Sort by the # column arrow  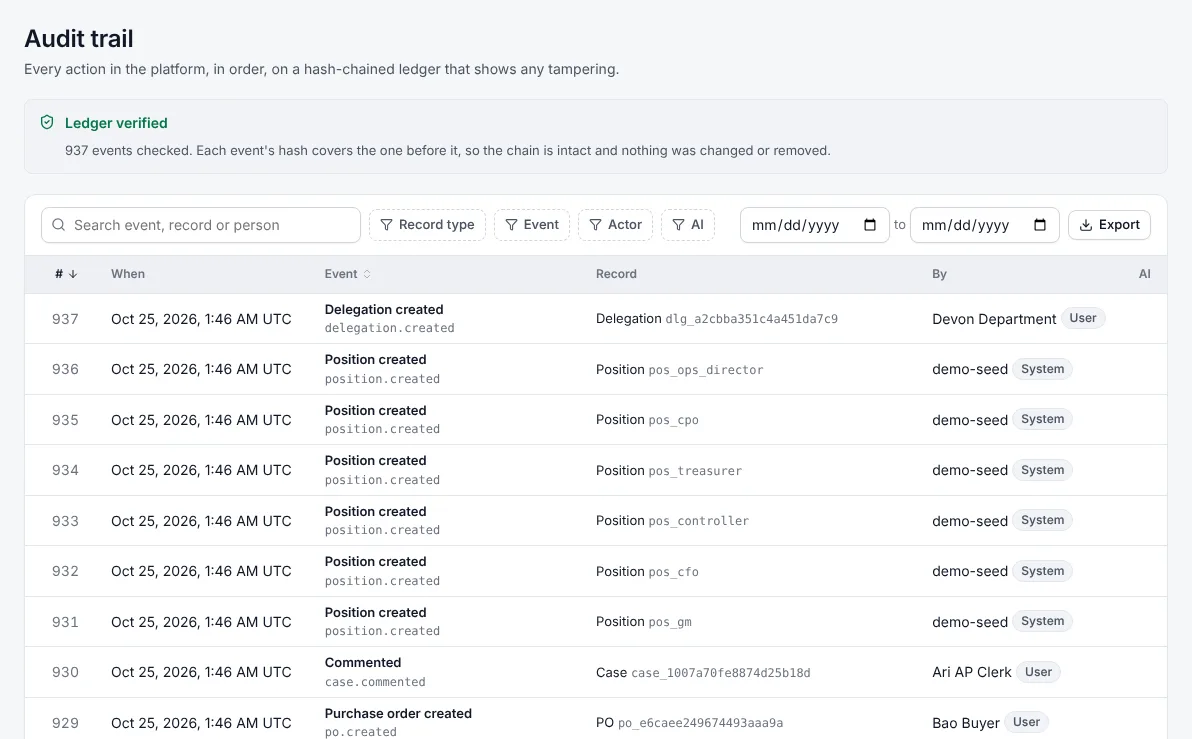pyautogui.click(x=73, y=274)
